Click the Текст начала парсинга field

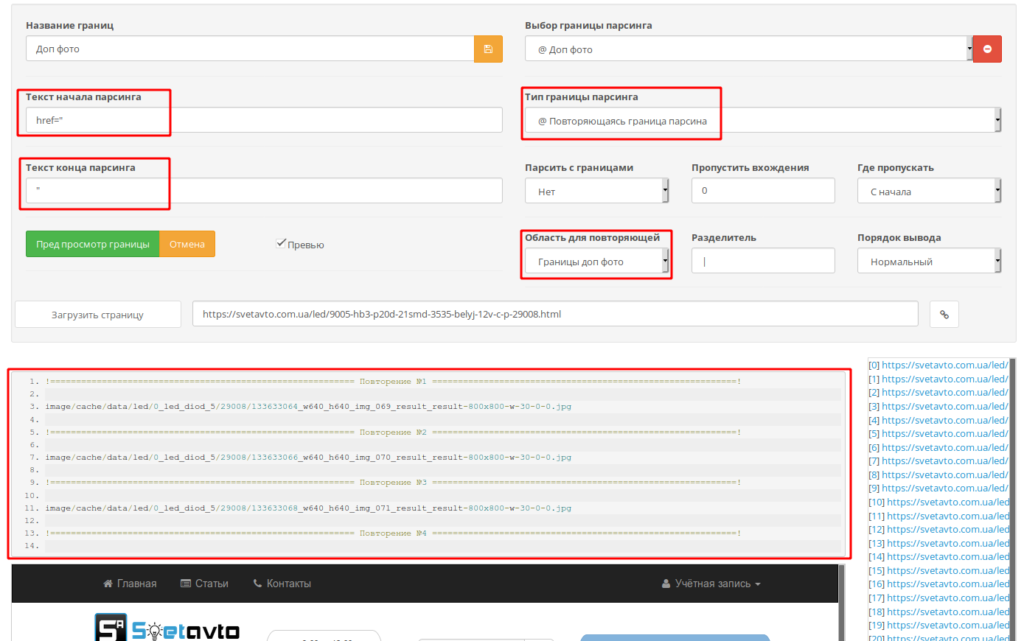tap(264, 120)
